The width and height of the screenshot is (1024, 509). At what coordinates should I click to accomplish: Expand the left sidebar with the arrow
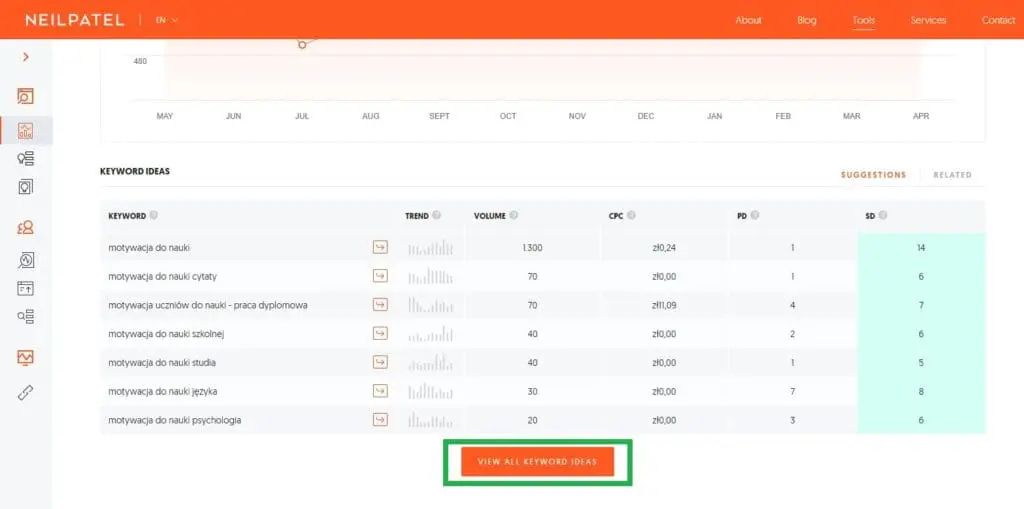[x=25, y=57]
